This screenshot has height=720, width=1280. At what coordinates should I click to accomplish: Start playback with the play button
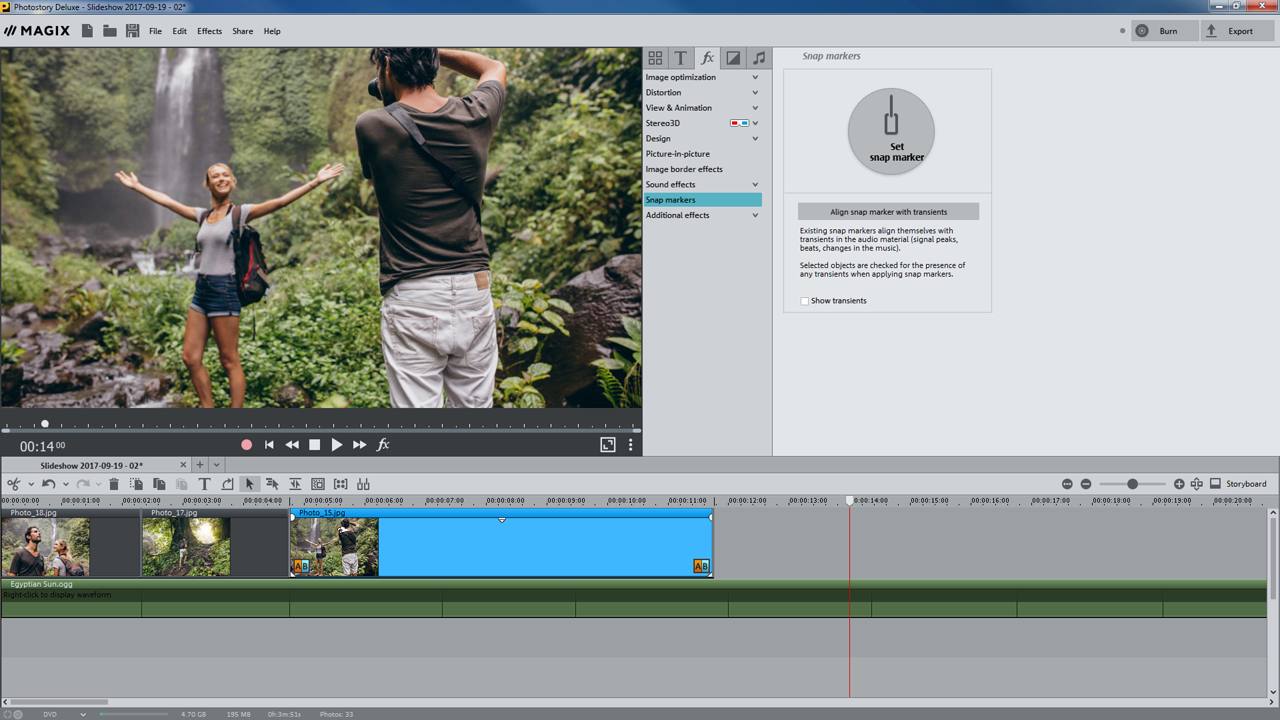click(x=337, y=445)
